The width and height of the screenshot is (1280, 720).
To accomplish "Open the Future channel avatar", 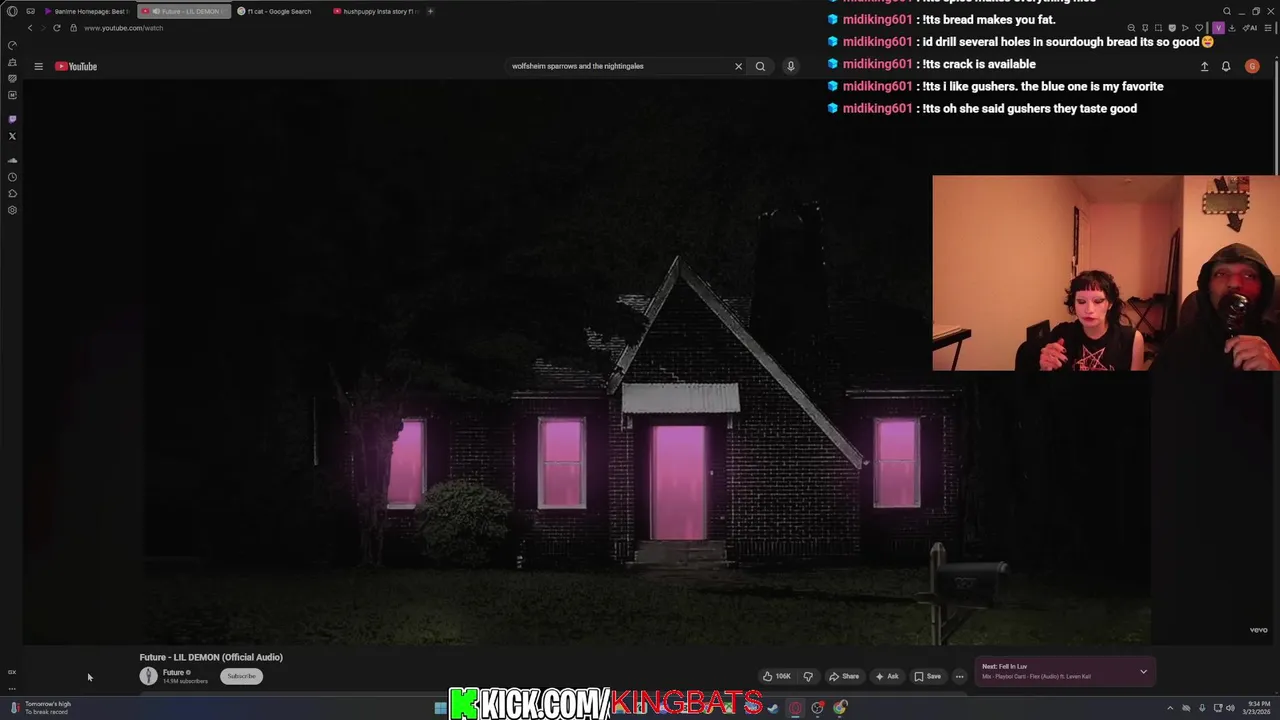I will pos(148,676).
